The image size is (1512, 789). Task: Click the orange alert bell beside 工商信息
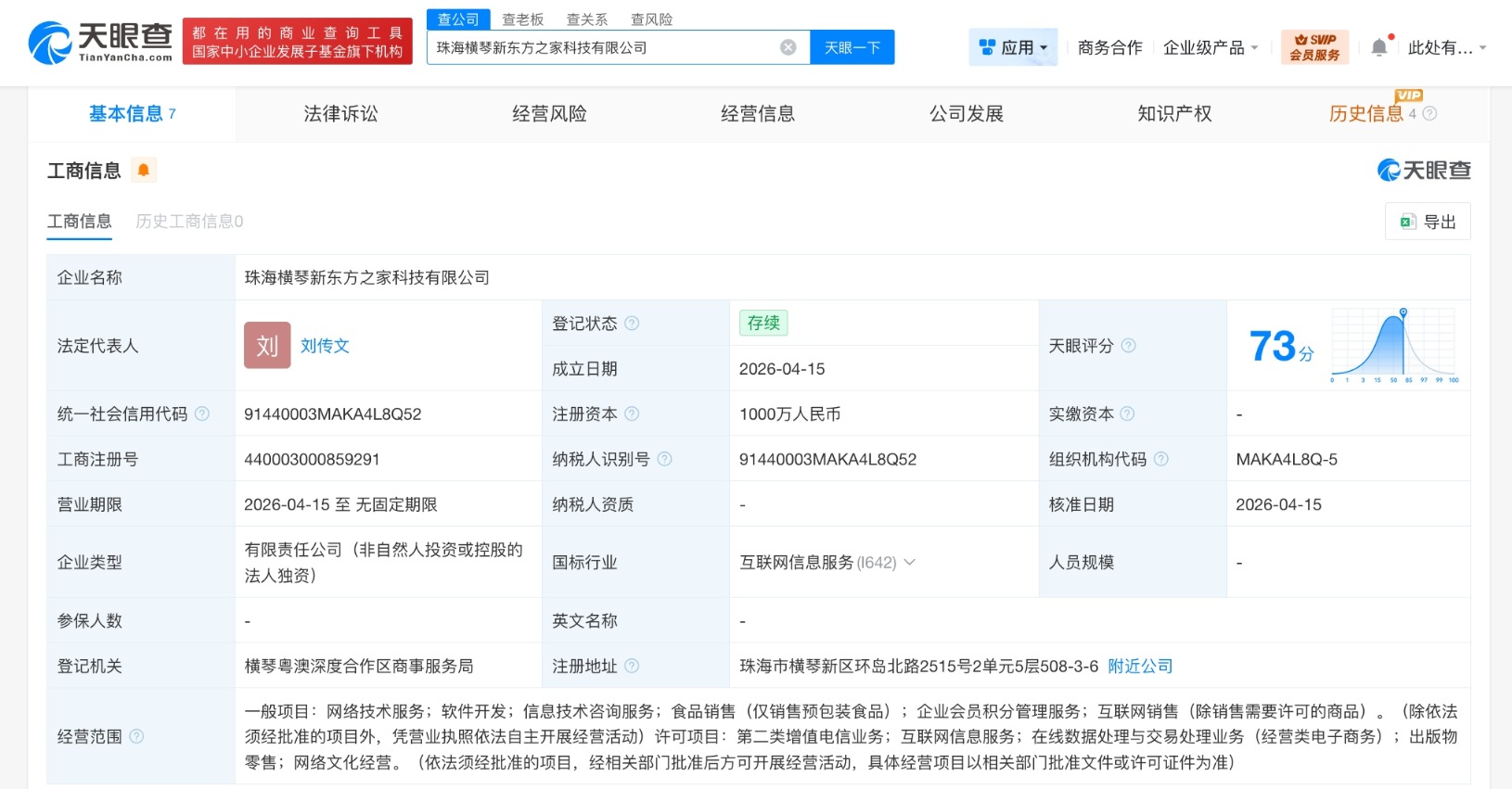point(144,171)
